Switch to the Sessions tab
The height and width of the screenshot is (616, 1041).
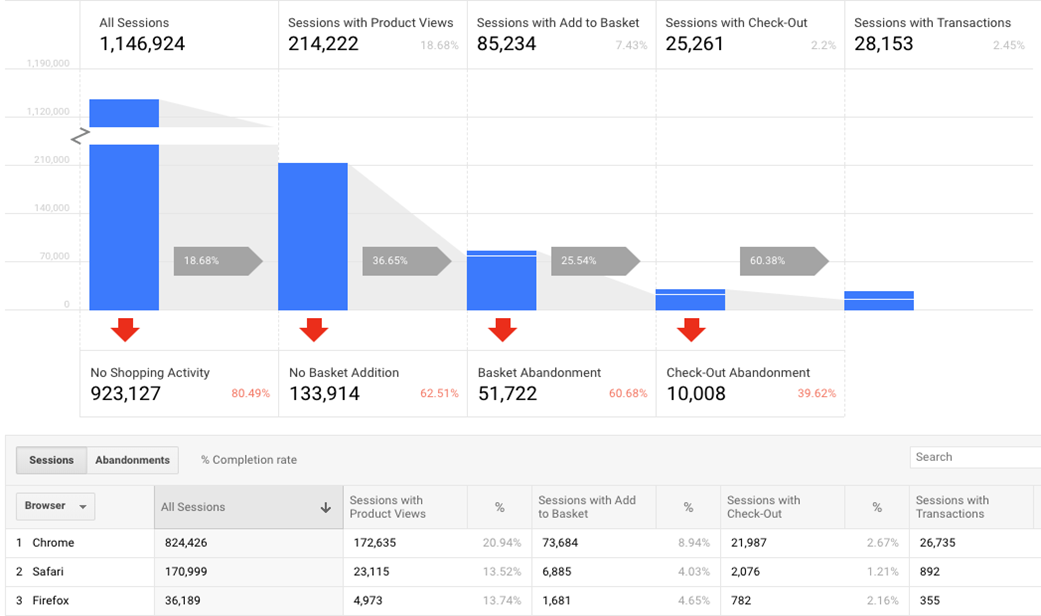click(x=51, y=460)
